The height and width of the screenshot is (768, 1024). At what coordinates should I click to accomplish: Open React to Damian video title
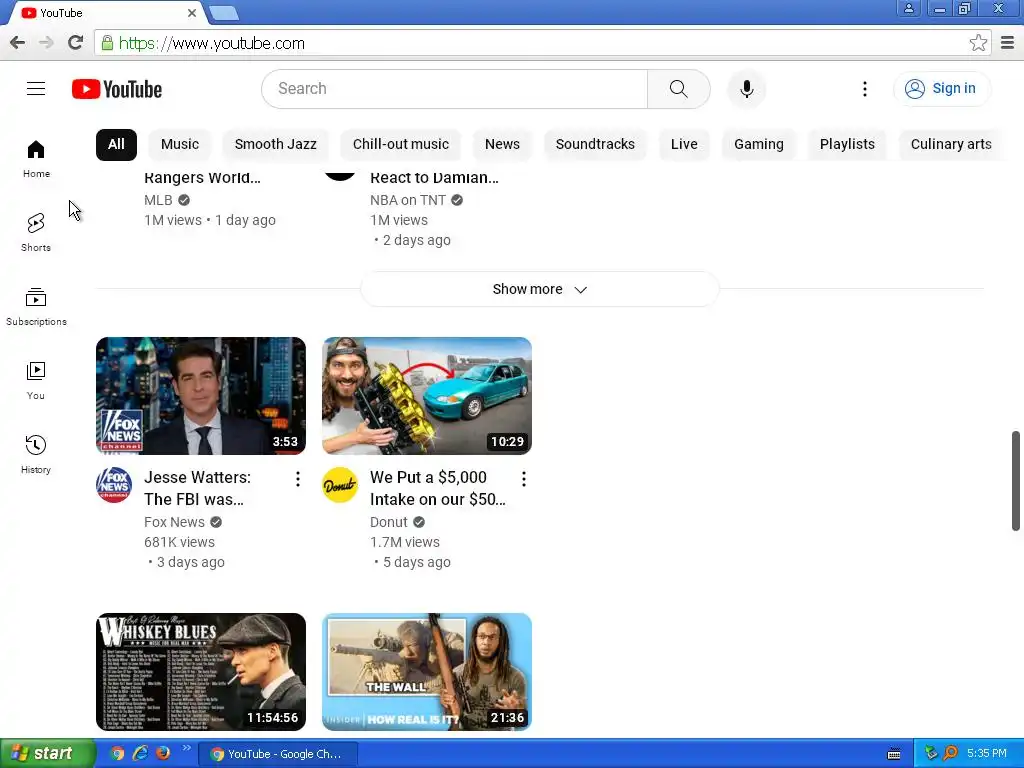pos(434,178)
